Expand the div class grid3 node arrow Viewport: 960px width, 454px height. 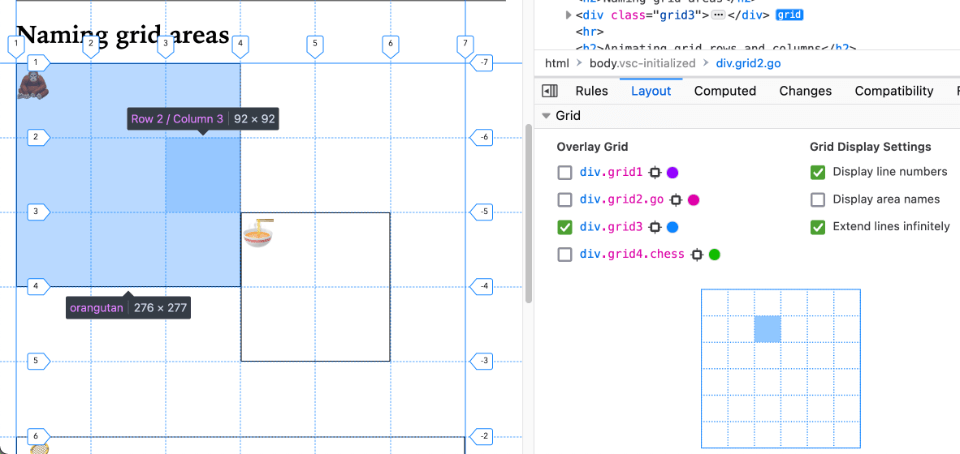tap(568, 15)
